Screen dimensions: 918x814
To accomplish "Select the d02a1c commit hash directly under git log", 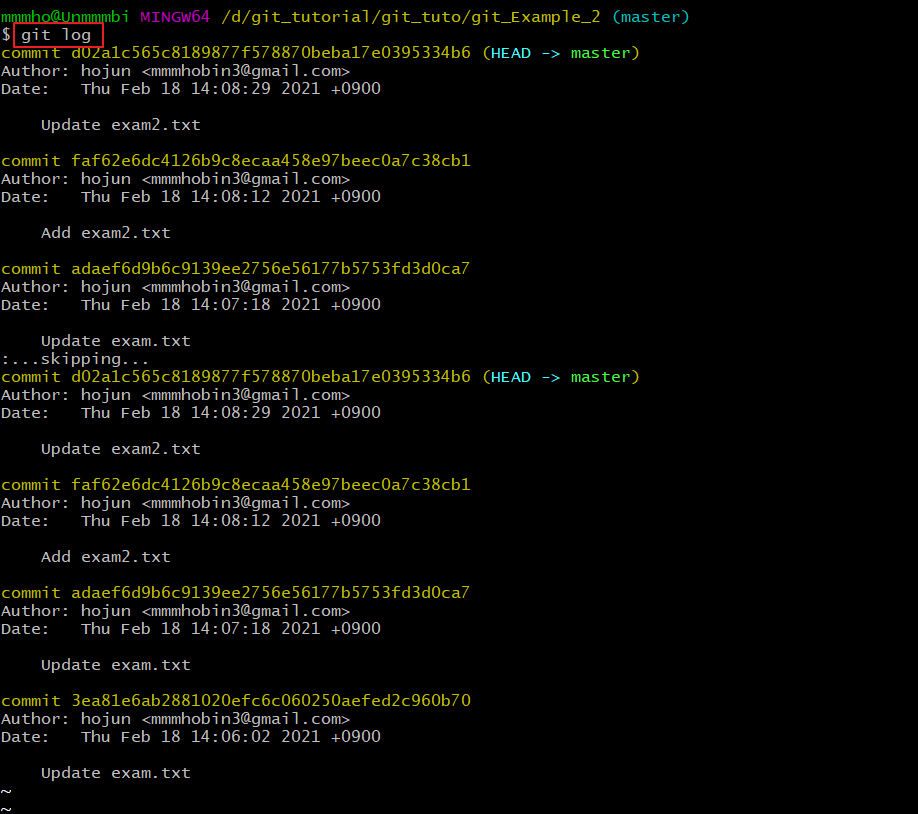I will point(271,53).
